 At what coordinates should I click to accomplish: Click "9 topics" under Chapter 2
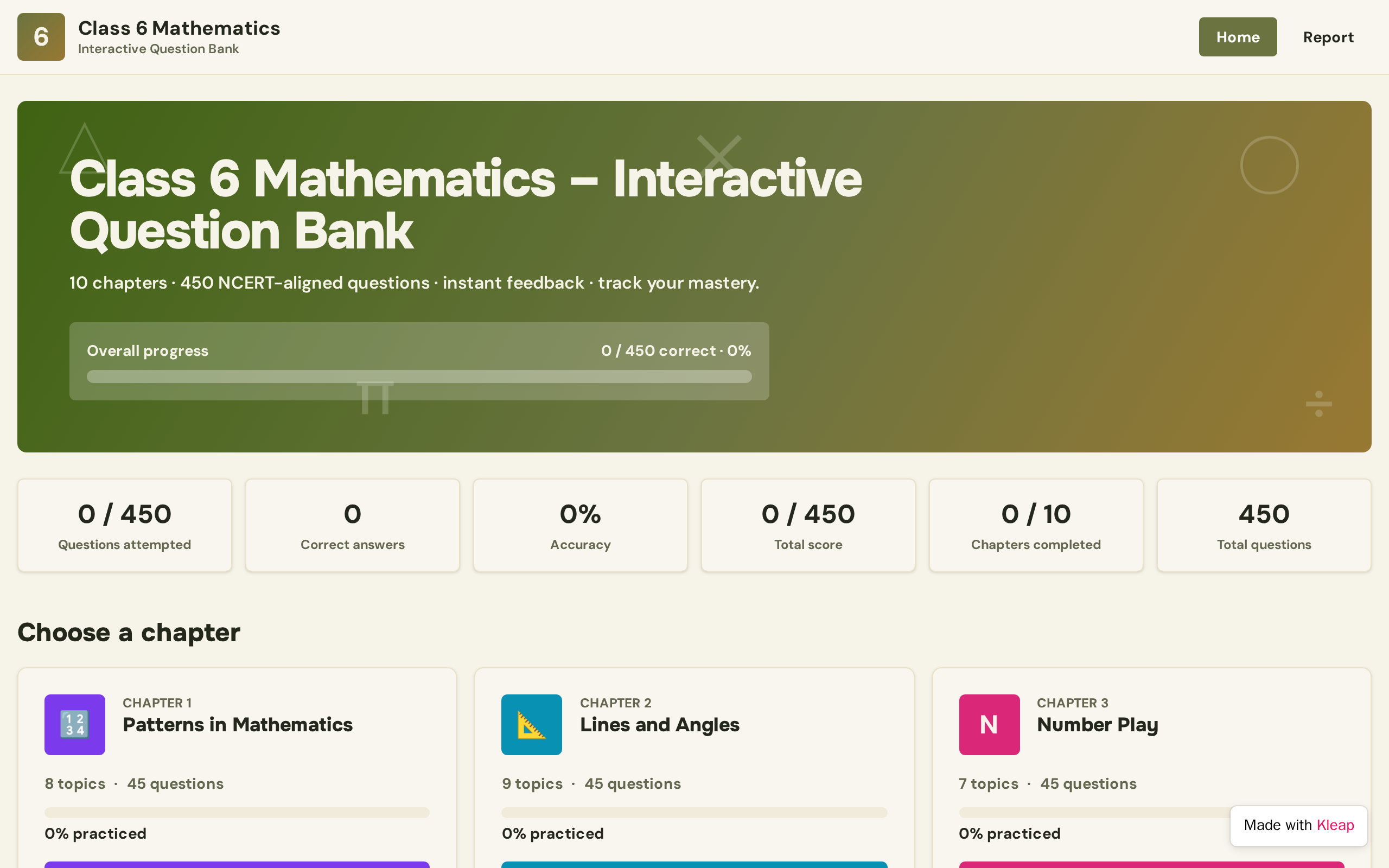[x=532, y=783]
